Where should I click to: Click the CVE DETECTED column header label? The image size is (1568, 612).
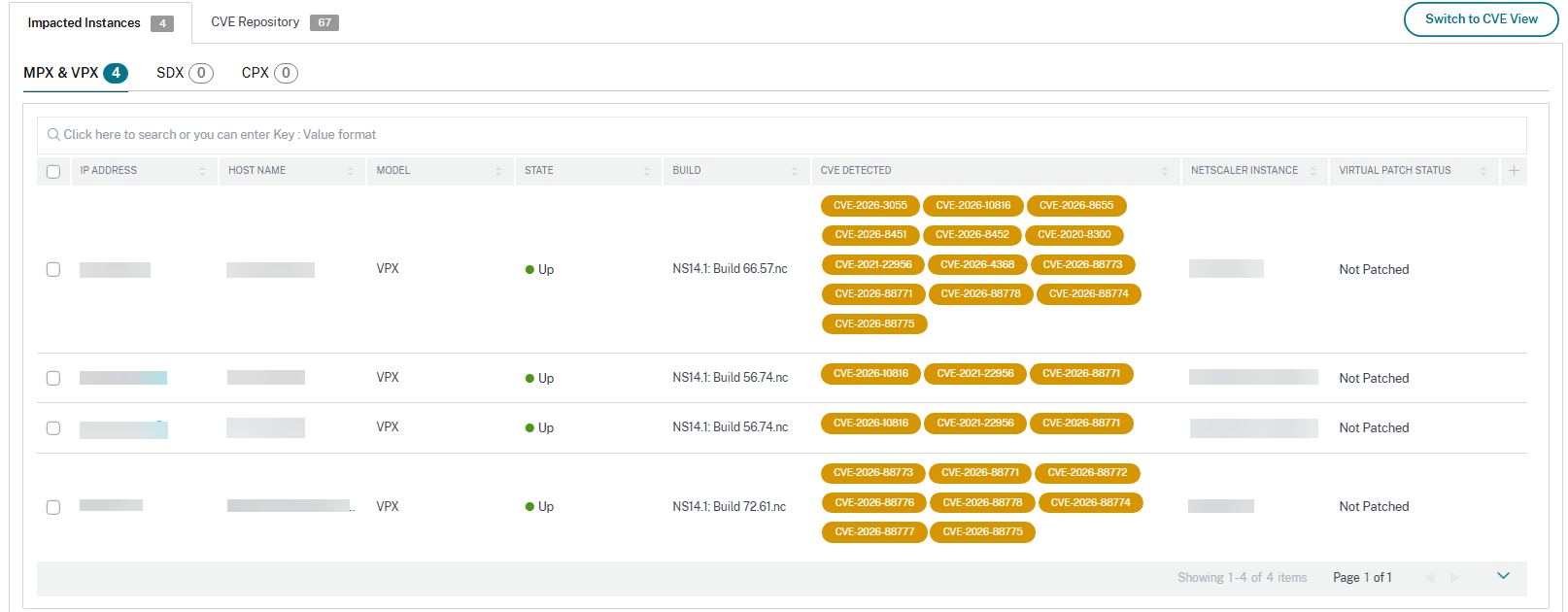856,171
